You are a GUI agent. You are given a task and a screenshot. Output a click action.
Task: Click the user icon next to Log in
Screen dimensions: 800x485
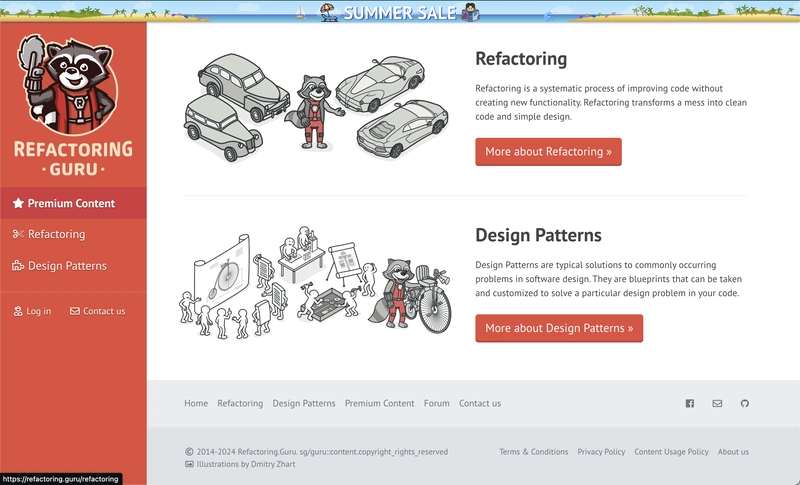18,311
